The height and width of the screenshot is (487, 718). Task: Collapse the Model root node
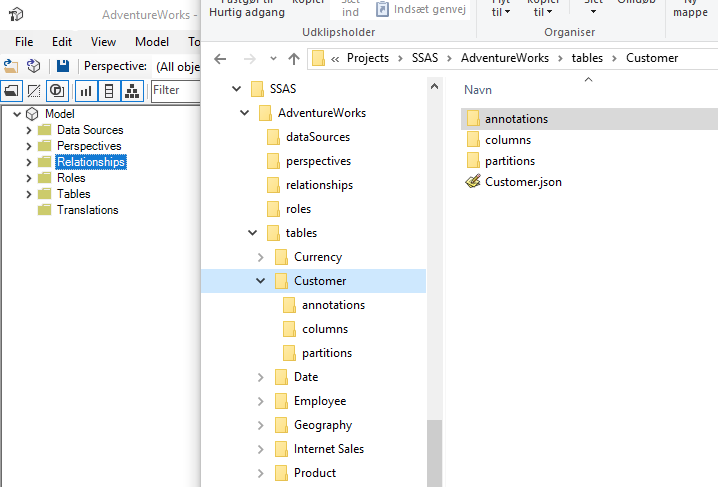[17, 114]
